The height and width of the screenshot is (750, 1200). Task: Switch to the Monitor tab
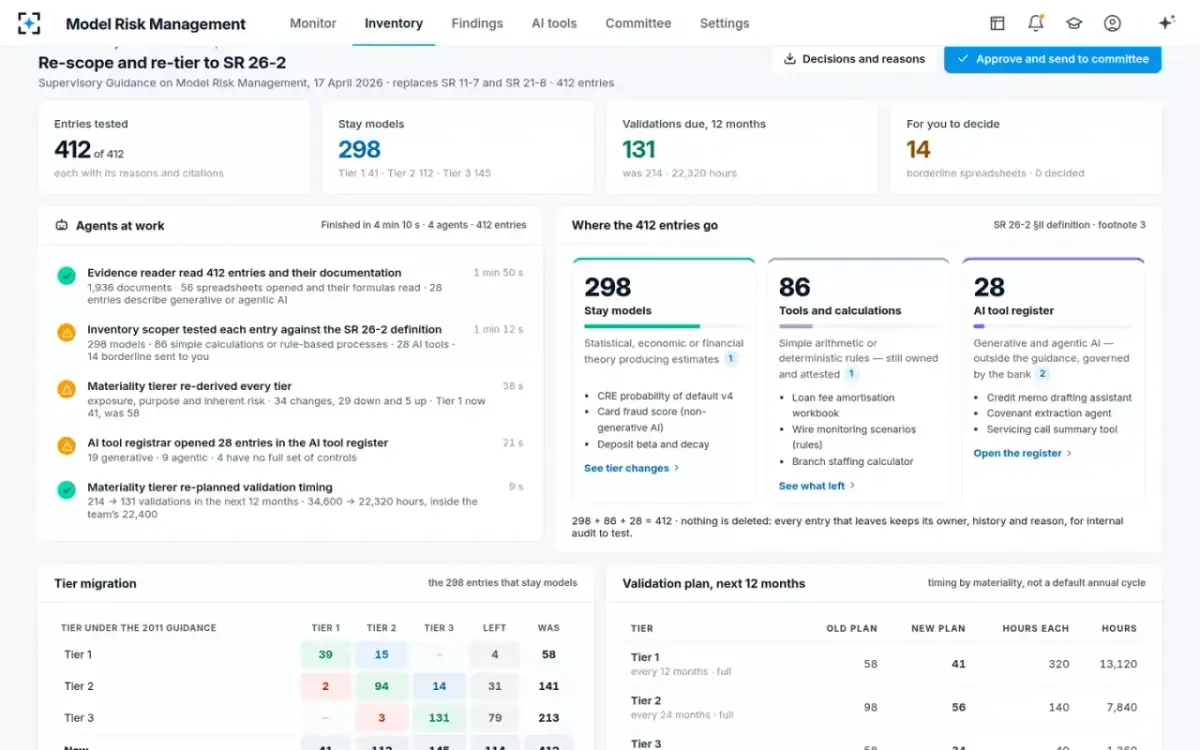point(313,23)
